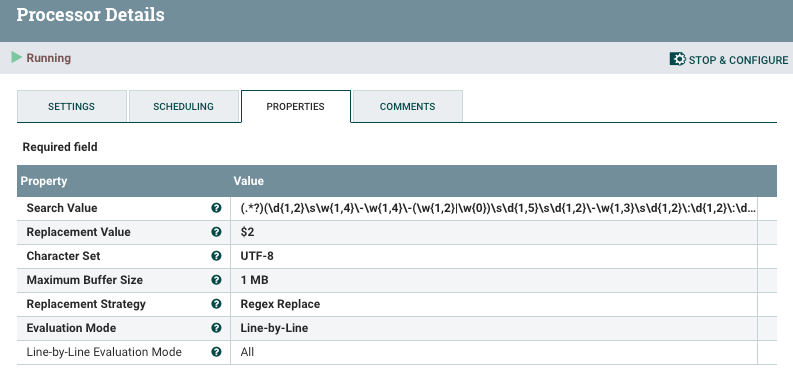Open the Settings tab
Viewport: 793px width, 371px height.
(x=71, y=107)
